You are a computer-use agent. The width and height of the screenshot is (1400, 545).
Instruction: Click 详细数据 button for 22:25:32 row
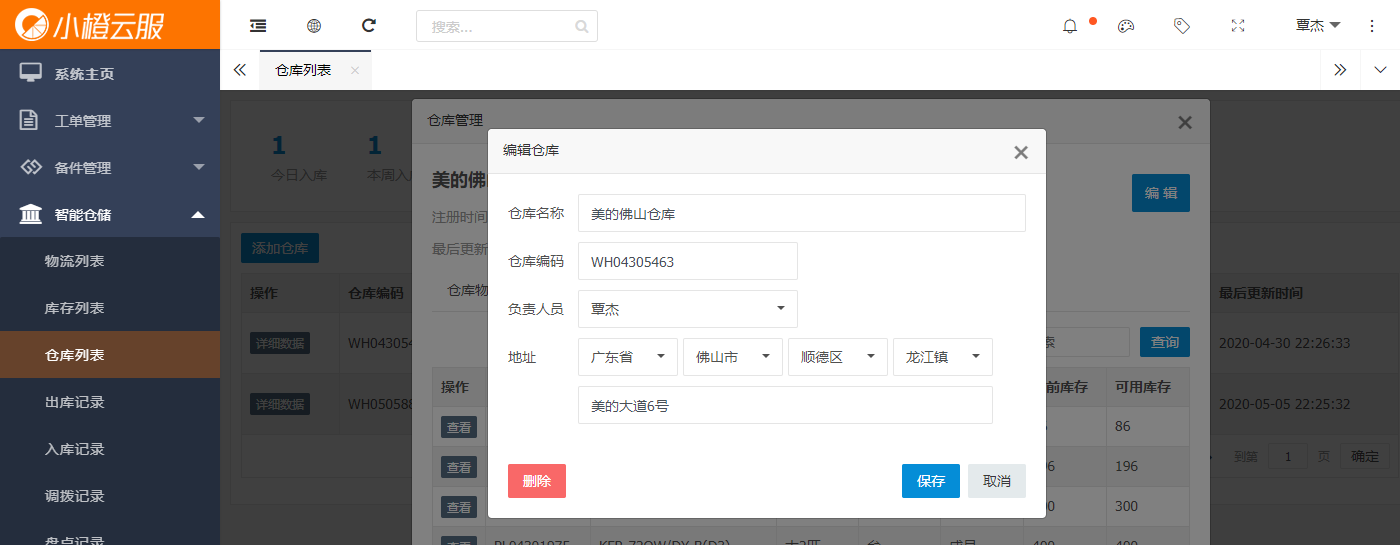(x=280, y=404)
